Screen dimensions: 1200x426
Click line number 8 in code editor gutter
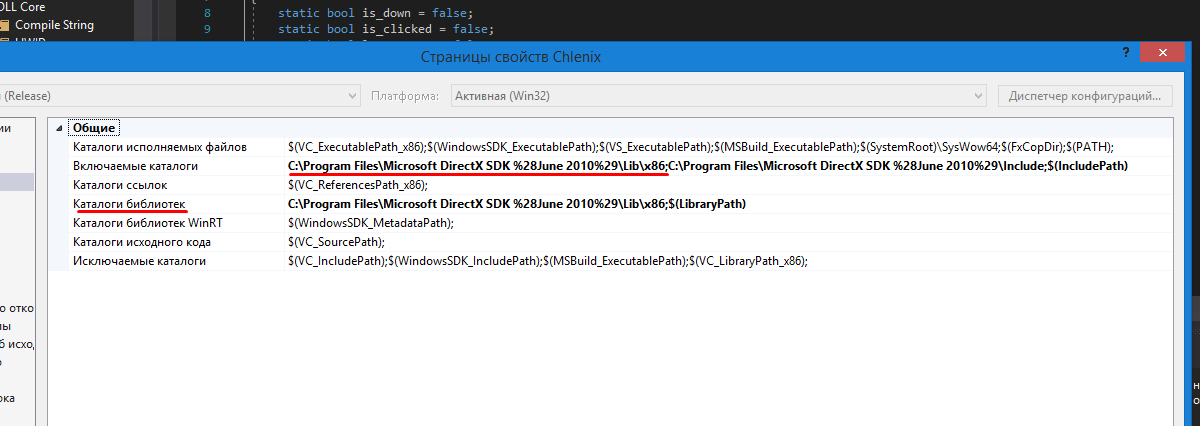click(x=207, y=12)
